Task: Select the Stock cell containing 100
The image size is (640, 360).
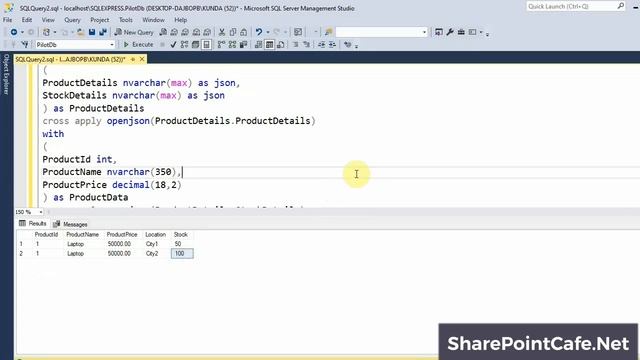Action: pyautogui.click(x=182, y=253)
